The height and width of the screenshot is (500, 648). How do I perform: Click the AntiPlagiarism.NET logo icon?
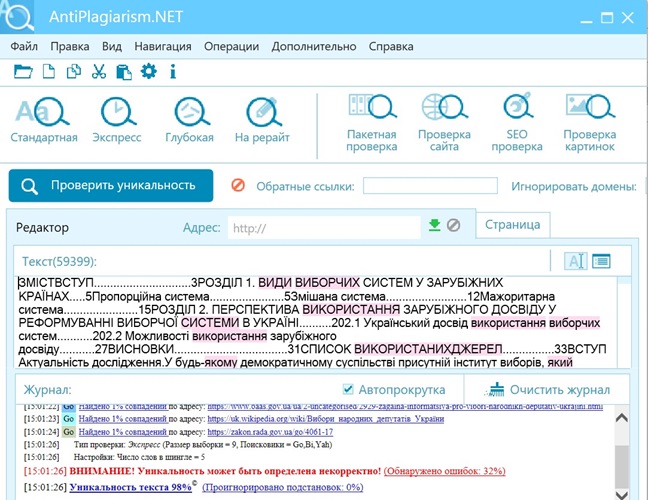coord(17,17)
